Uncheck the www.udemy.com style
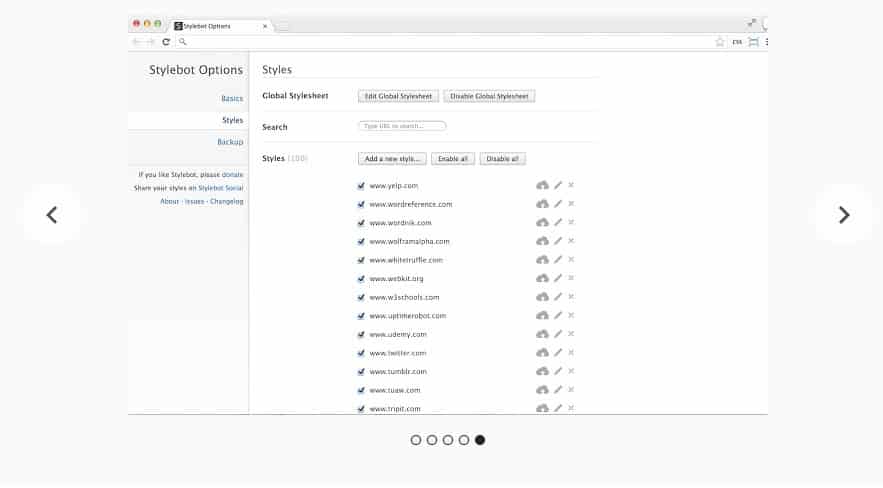The width and height of the screenshot is (883, 488). tap(361, 334)
